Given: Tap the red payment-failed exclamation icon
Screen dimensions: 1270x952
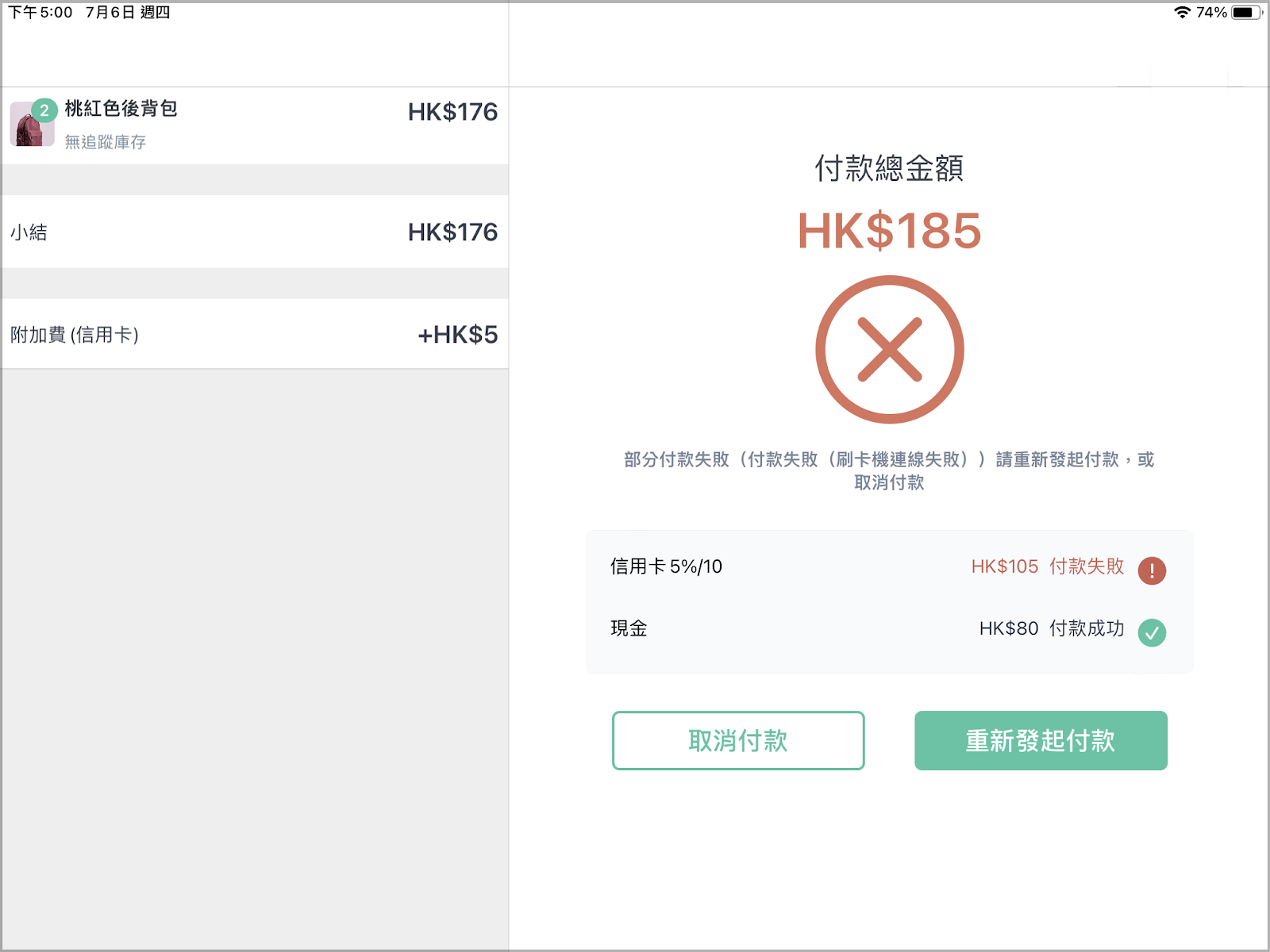Looking at the screenshot, I should coord(1152,570).
